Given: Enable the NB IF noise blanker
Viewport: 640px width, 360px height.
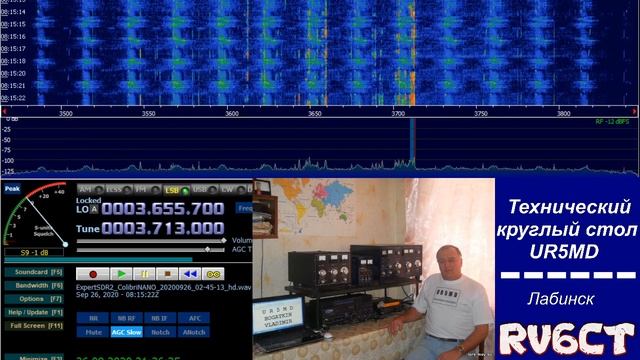Looking at the screenshot, I should coord(160,318).
